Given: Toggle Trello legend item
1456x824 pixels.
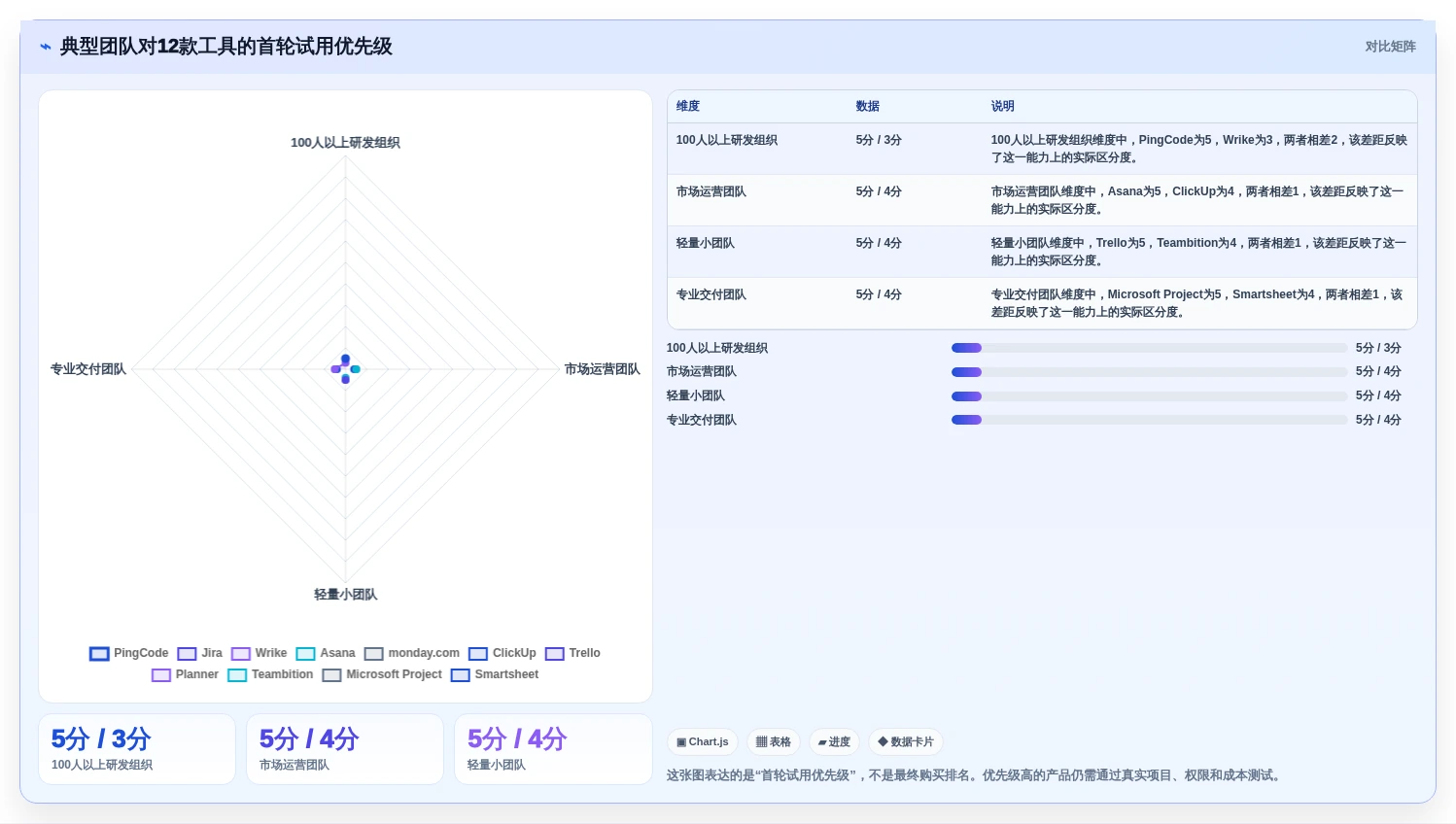Looking at the screenshot, I should click(x=572, y=654).
